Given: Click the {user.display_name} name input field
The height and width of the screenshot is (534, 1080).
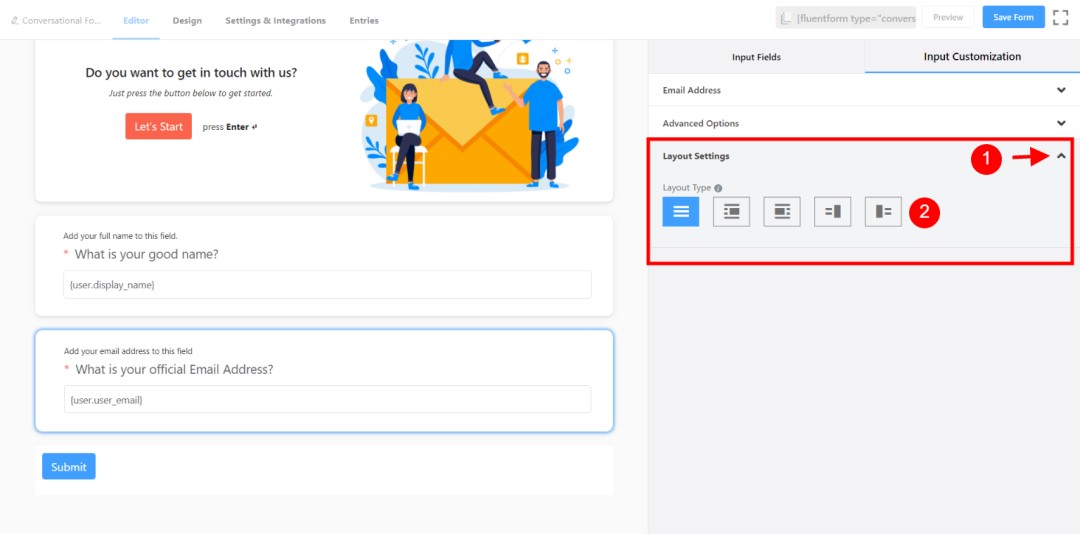Looking at the screenshot, I should pyautogui.click(x=327, y=285).
